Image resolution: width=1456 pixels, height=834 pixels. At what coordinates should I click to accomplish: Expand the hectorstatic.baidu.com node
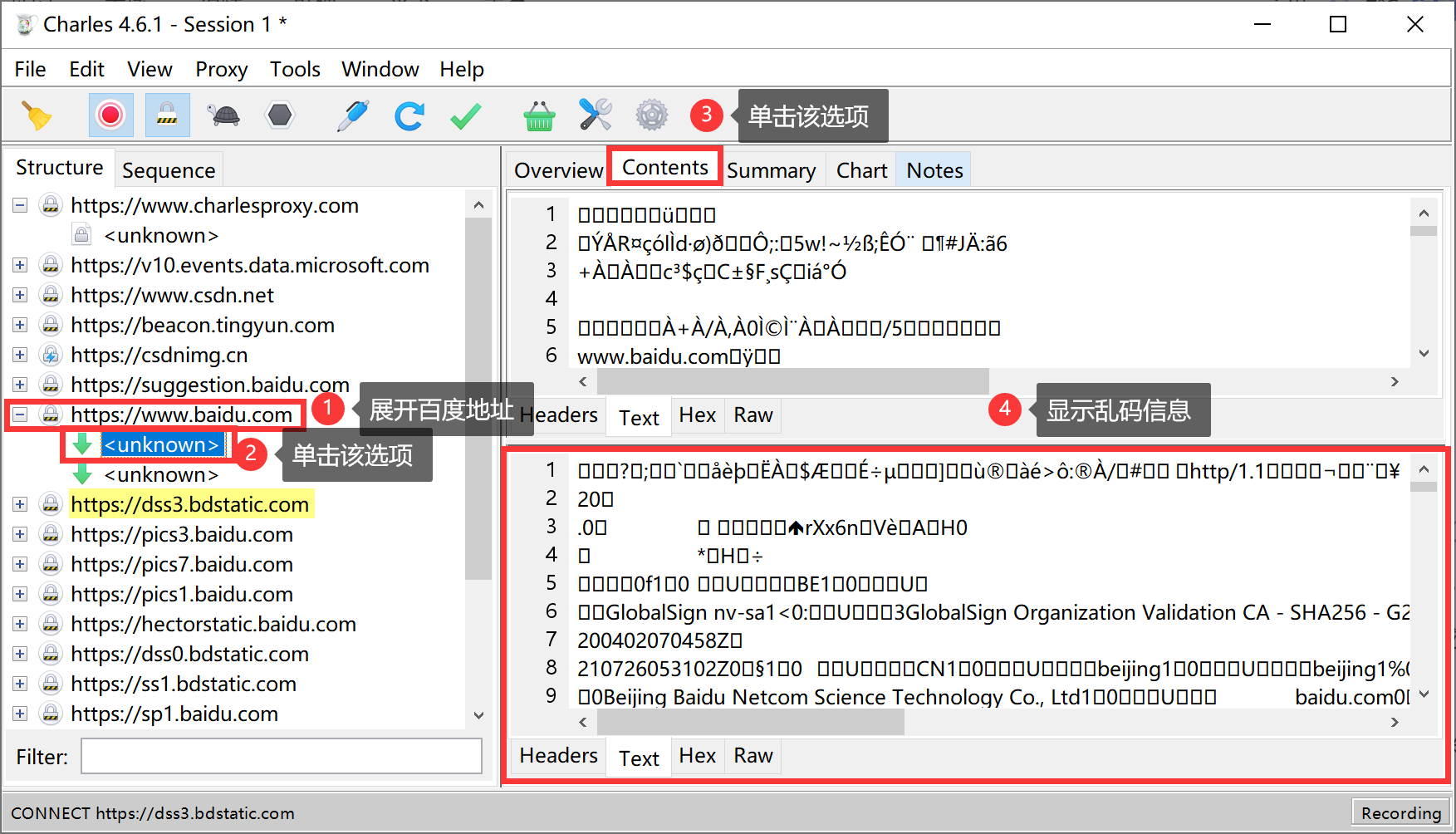click(x=20, y=624)
